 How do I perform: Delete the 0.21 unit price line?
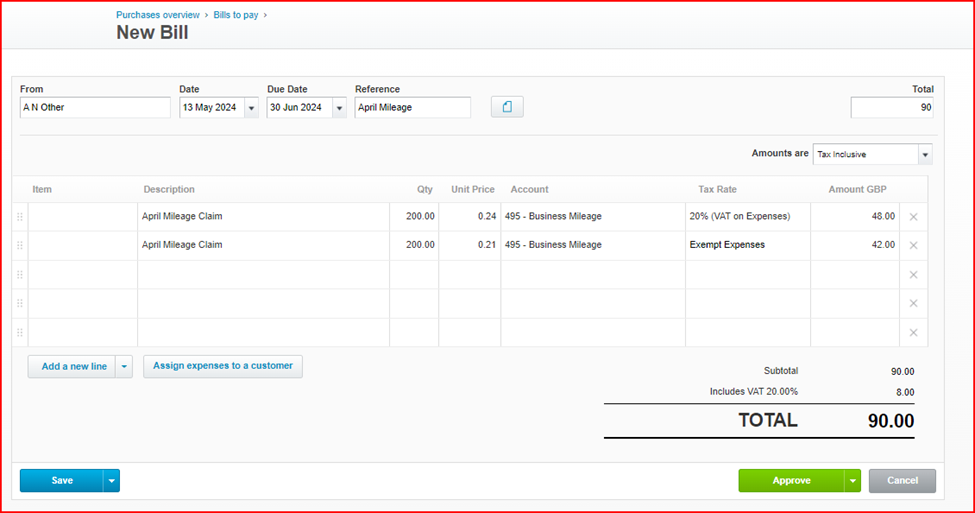[913, 246]
